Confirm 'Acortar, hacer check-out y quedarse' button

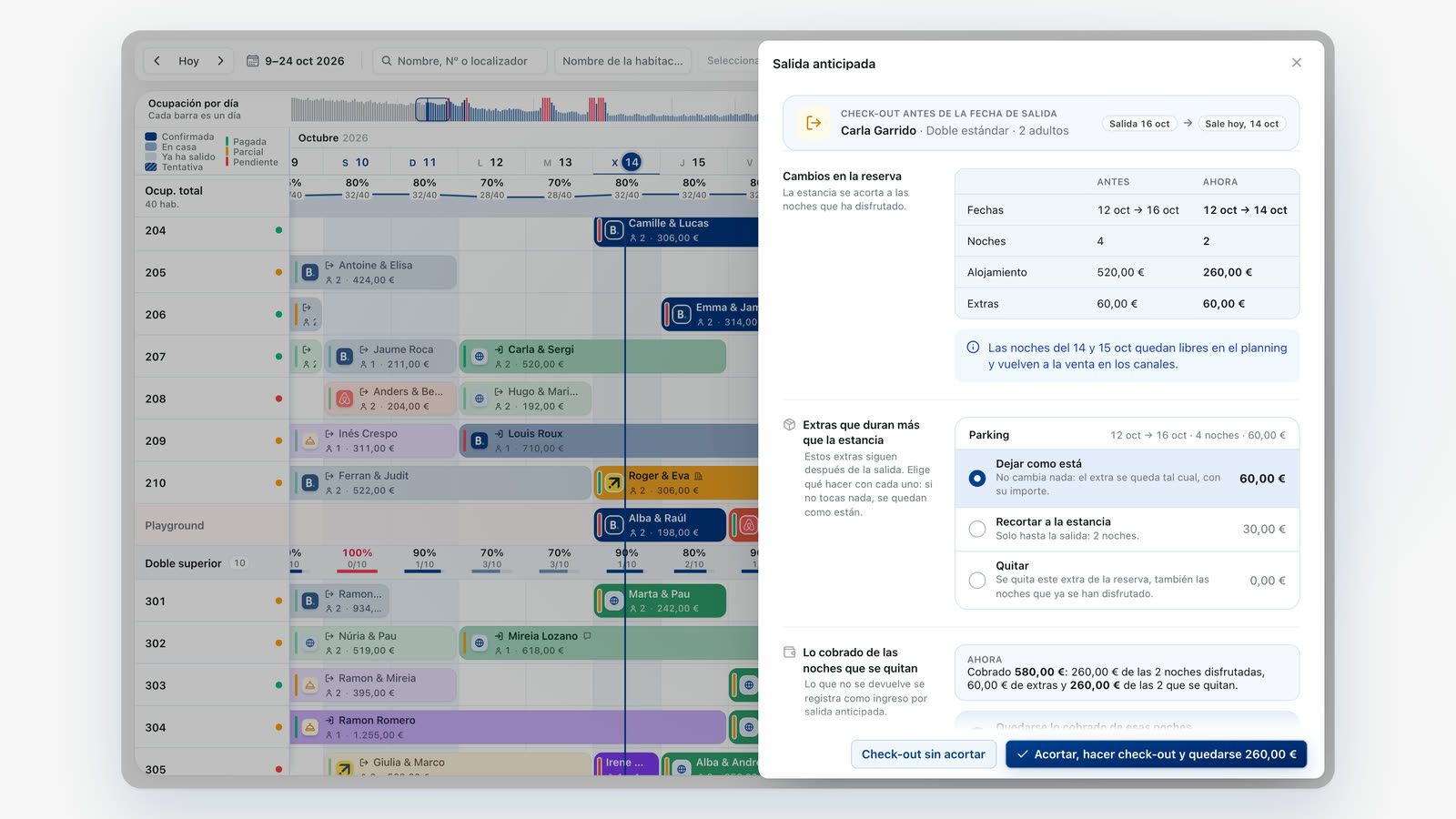pos(1156,754)
